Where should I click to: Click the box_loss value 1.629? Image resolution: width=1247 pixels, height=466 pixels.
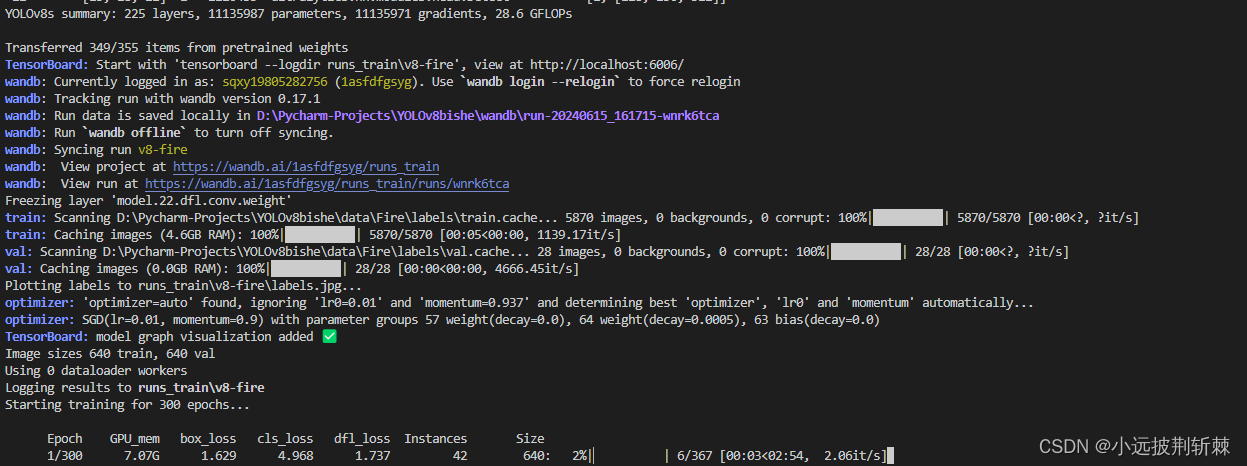pos(219,456)
